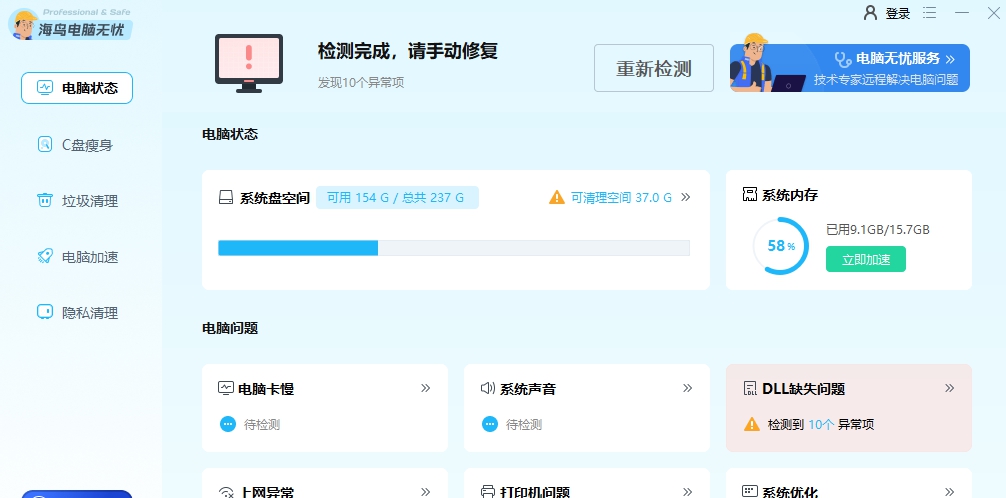Viewport: 1006px width, 498px height.
Task: Click the trash can icon for 垃圾清理
Action: click(x=45, y=201)
